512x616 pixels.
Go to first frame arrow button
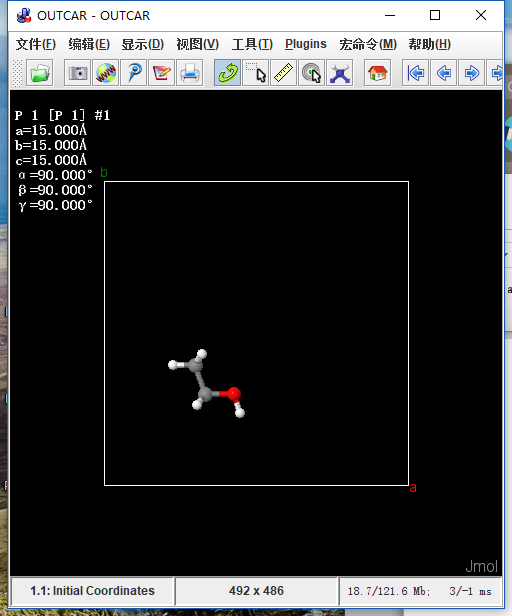click(415, 73)
